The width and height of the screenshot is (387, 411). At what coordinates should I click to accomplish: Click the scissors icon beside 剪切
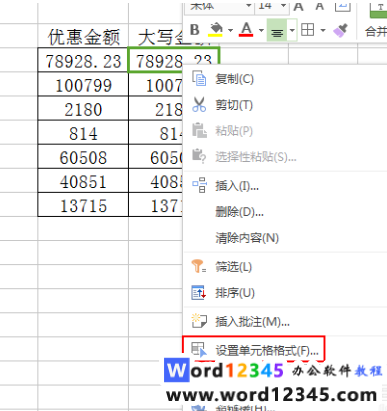coord(199,105)
